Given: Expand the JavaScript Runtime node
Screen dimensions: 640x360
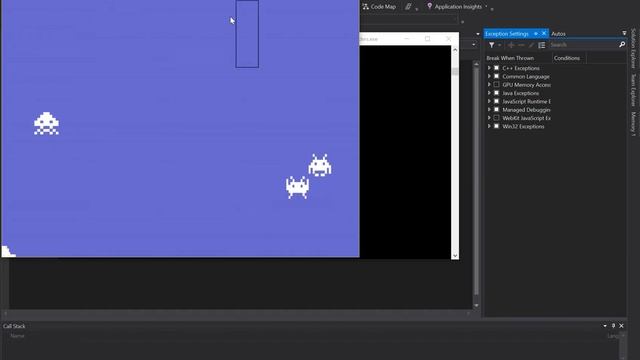Looking at the screenshot, I should point(489,101).
